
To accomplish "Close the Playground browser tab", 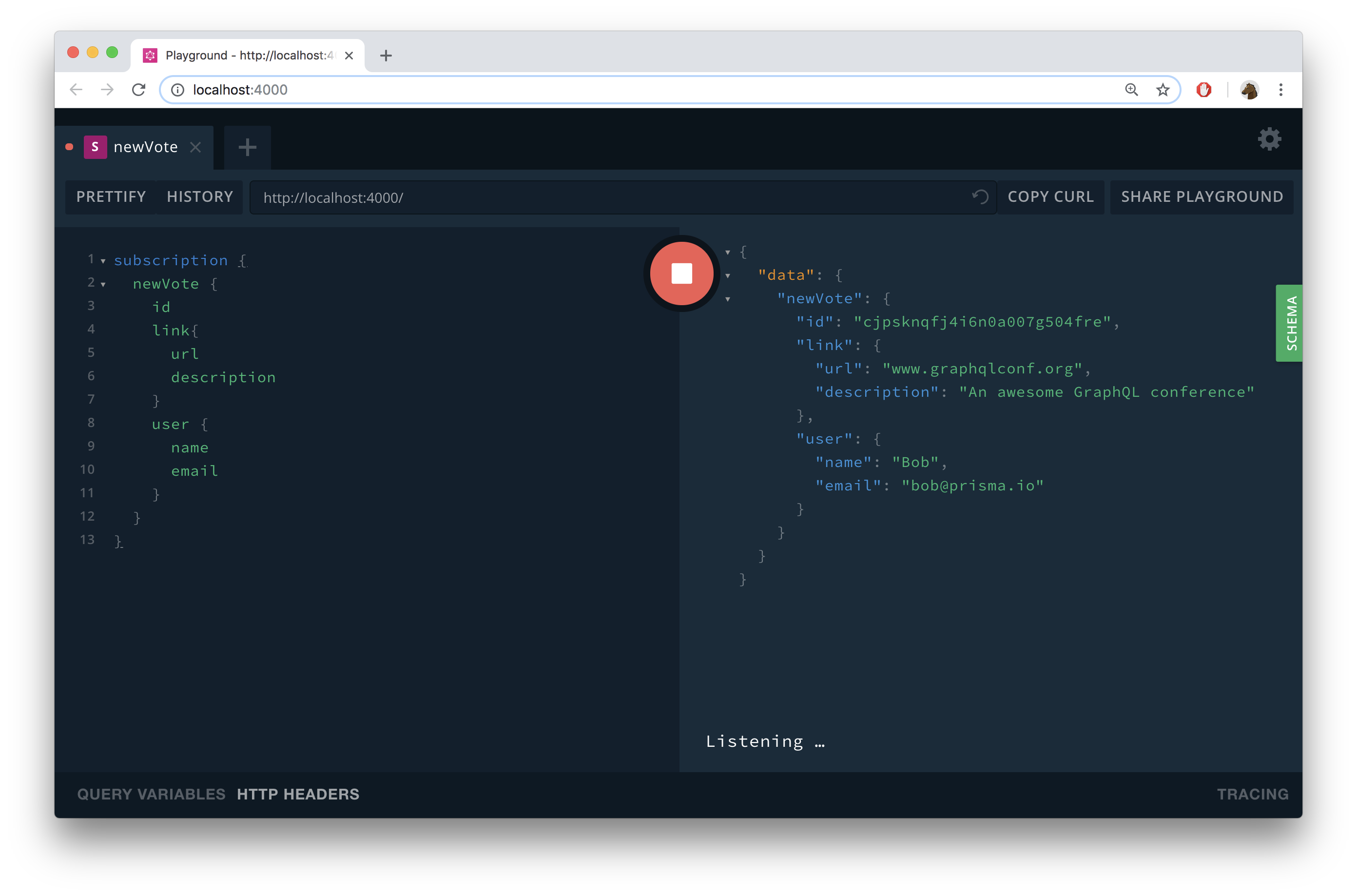I will coord(349,56).
